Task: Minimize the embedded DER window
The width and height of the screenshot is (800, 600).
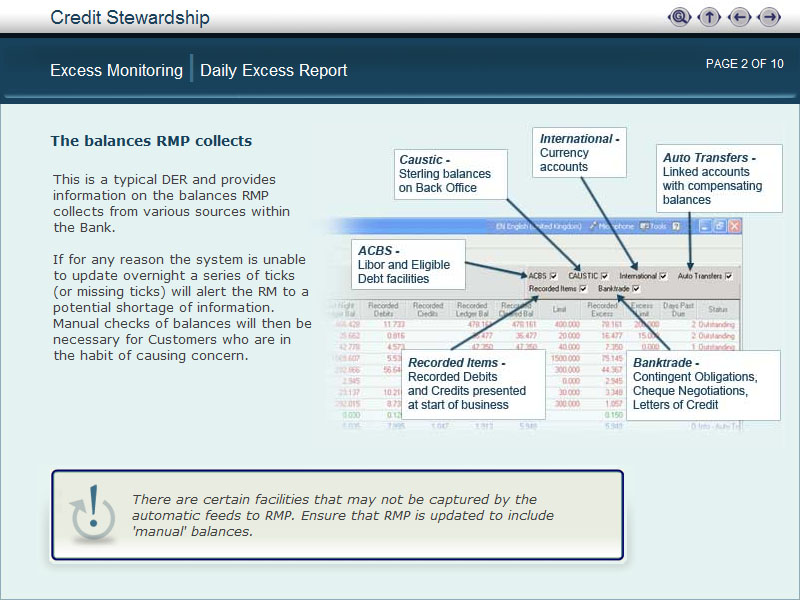Action: click(705, 226)
